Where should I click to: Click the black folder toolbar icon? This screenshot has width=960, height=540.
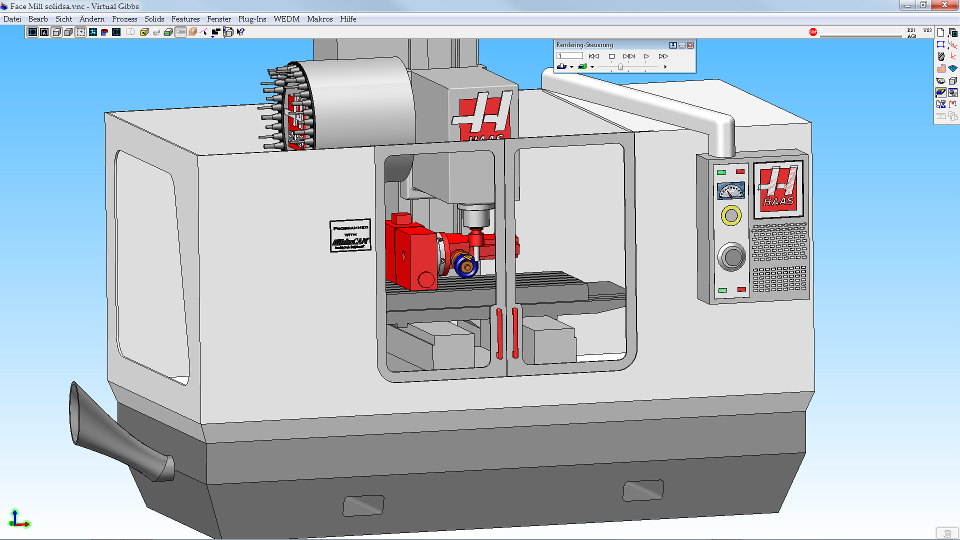(217, 32)
